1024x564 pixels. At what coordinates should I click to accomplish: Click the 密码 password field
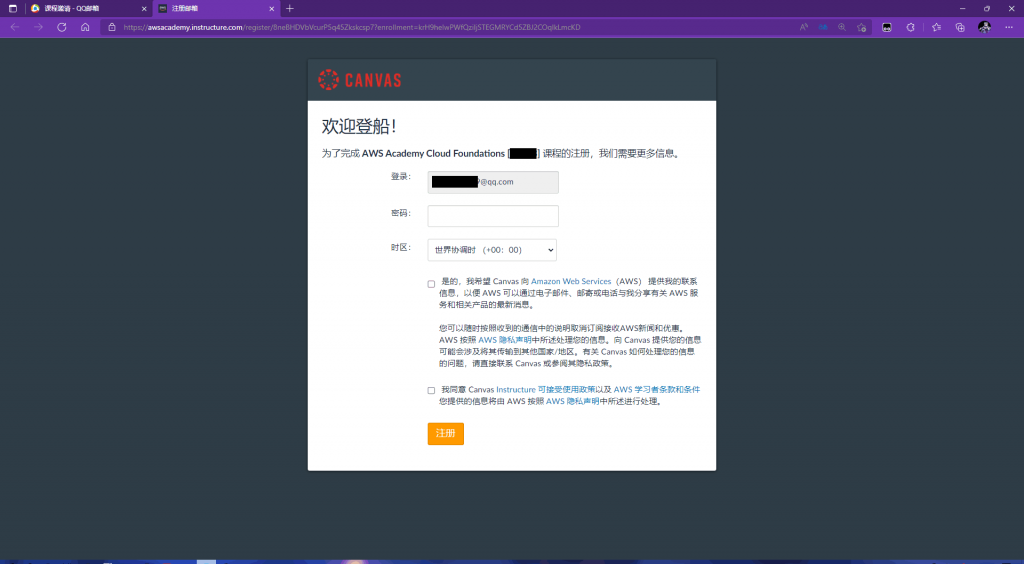tap(493, 216)
